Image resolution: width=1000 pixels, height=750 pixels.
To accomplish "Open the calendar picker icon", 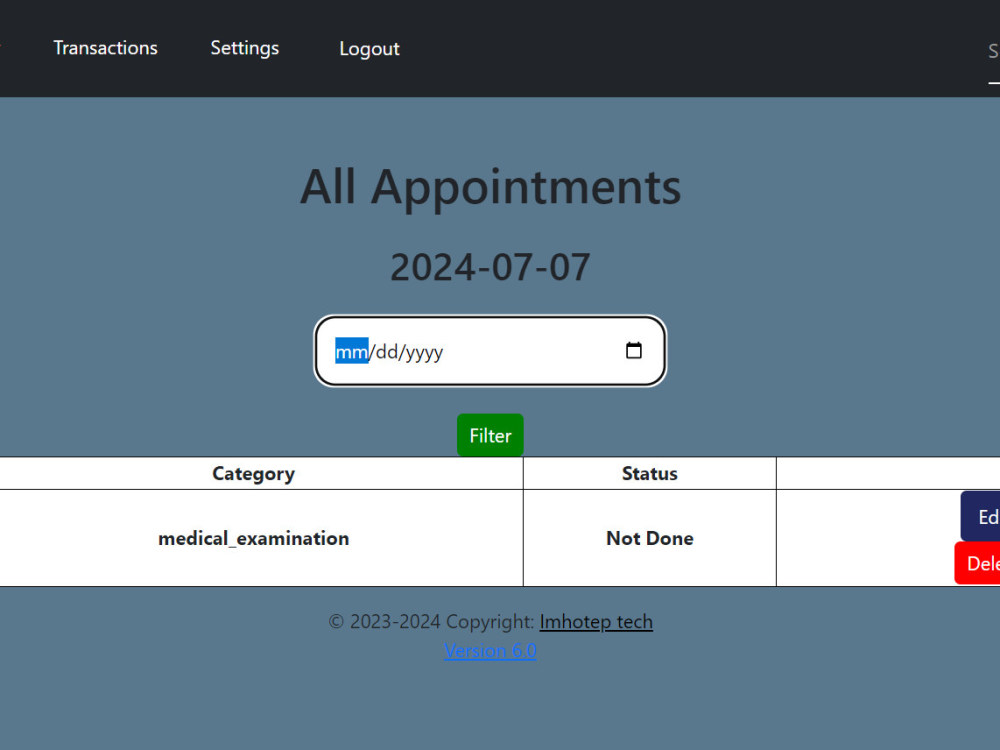I will coord(633,351).
